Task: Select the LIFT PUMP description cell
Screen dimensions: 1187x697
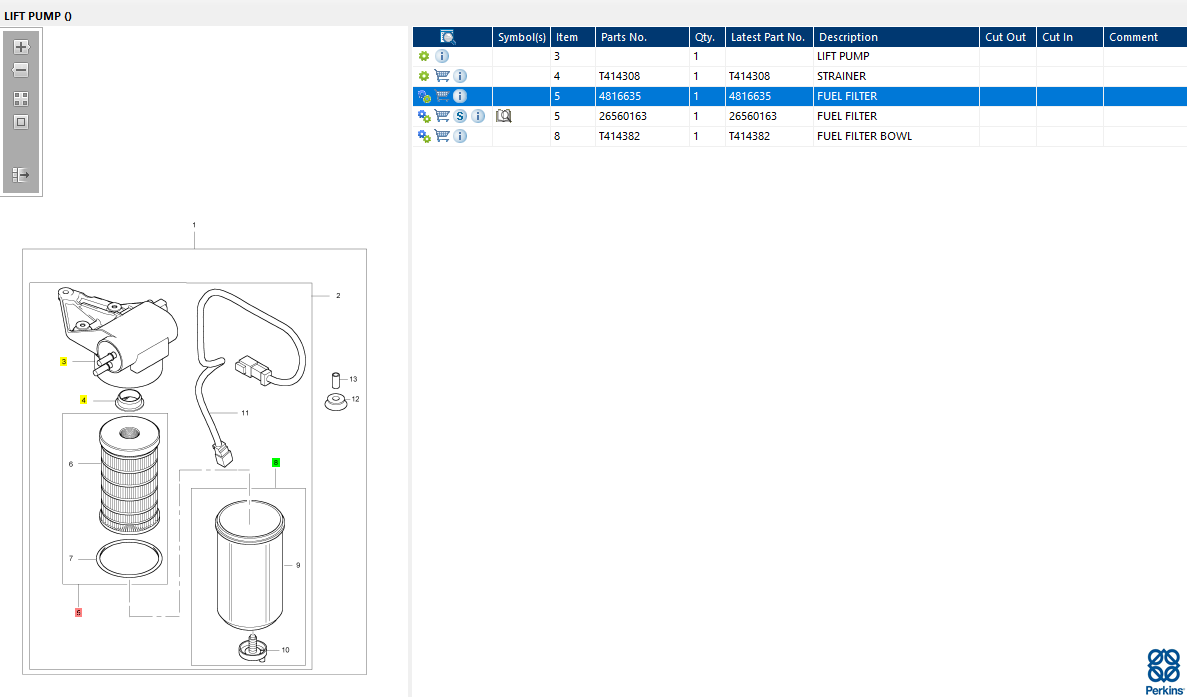Action: (896, 56)
